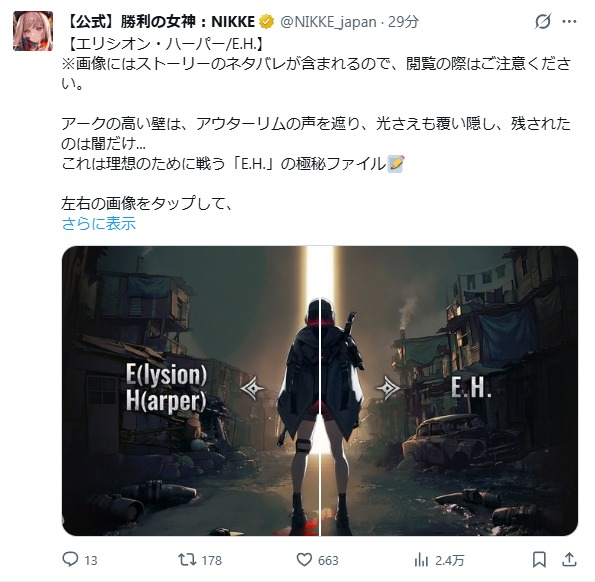Click the repost arrows icon
Image resolution: width=595 pixels, height=582 pixels.
point(187,560)
